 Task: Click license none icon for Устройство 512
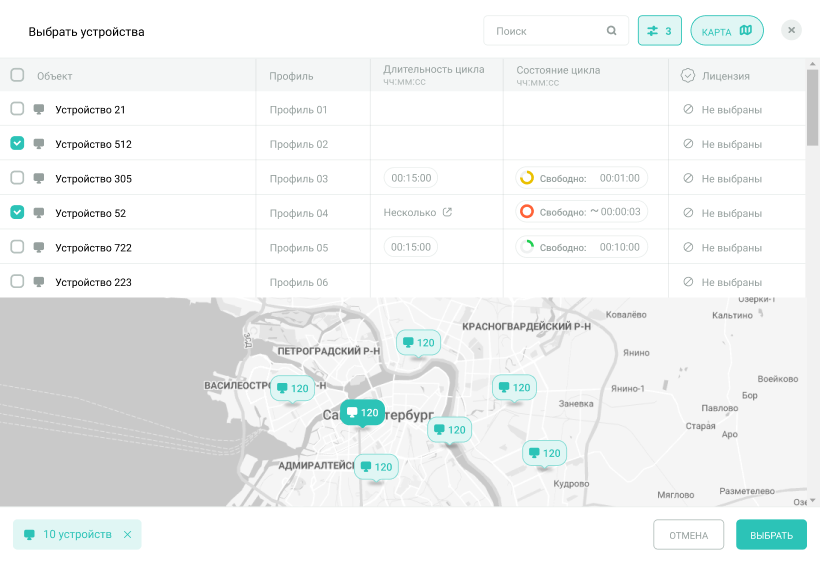688,144
